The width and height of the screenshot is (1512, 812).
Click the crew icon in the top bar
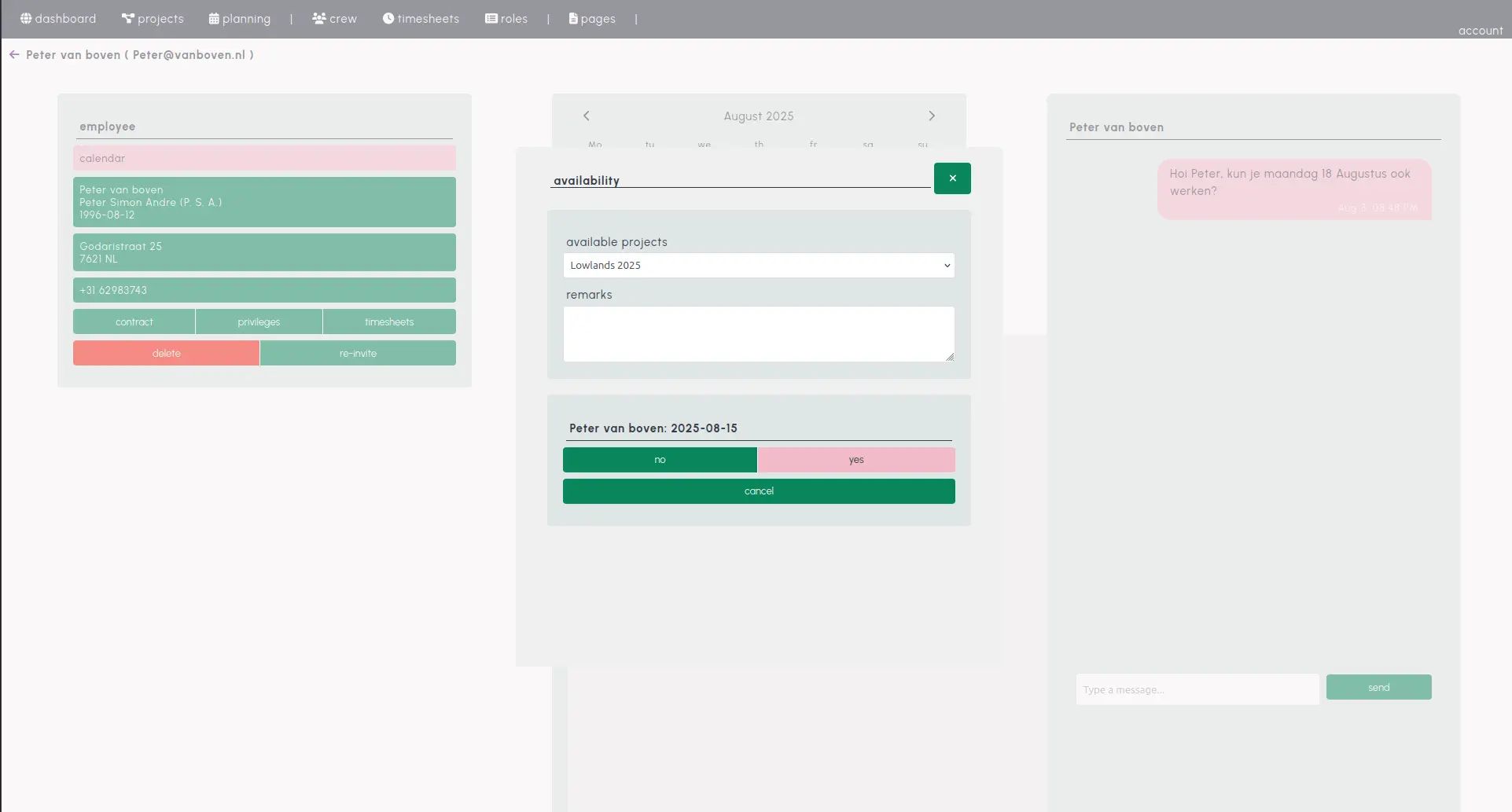pyautogui.click(x=318, y=18)
